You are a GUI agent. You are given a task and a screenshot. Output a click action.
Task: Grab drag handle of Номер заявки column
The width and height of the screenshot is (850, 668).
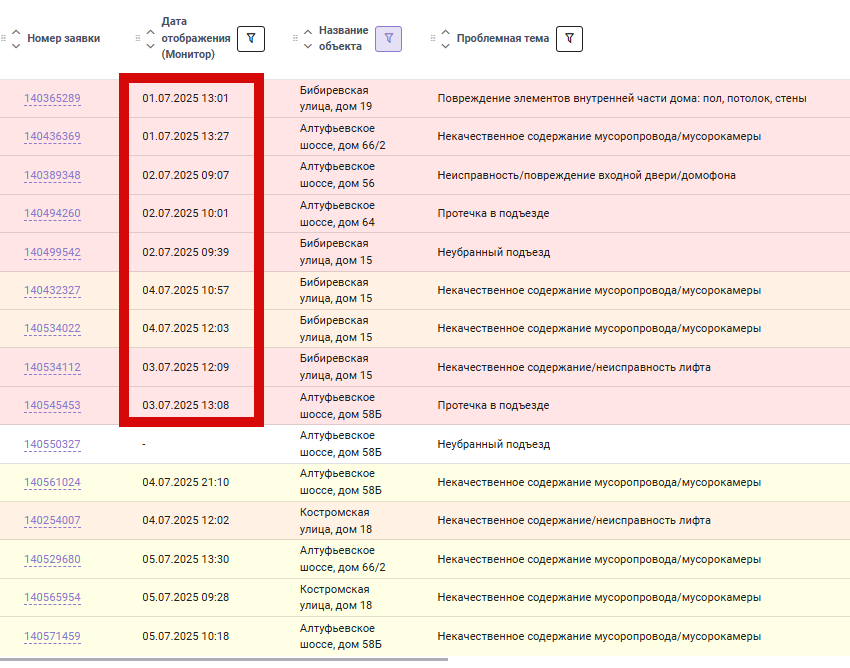[x=3, y=38]
